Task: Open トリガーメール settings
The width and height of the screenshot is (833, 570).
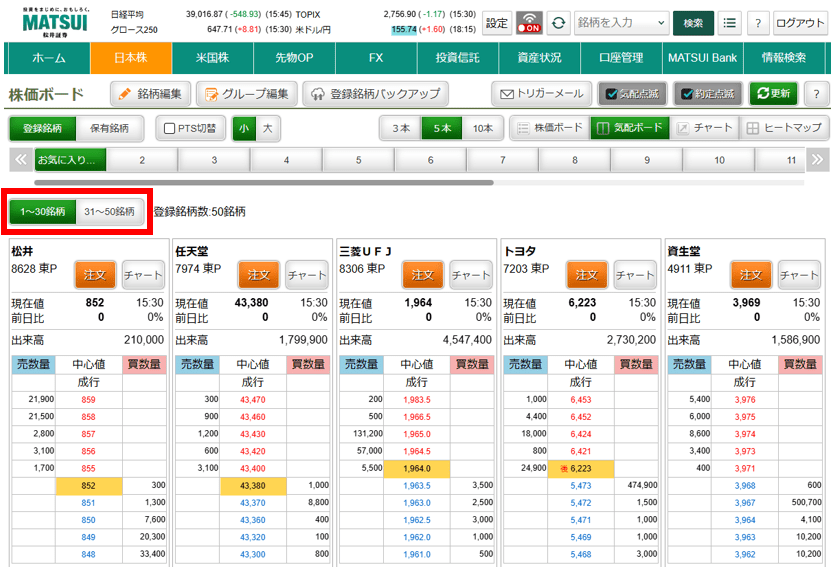Action: point(541,94)
